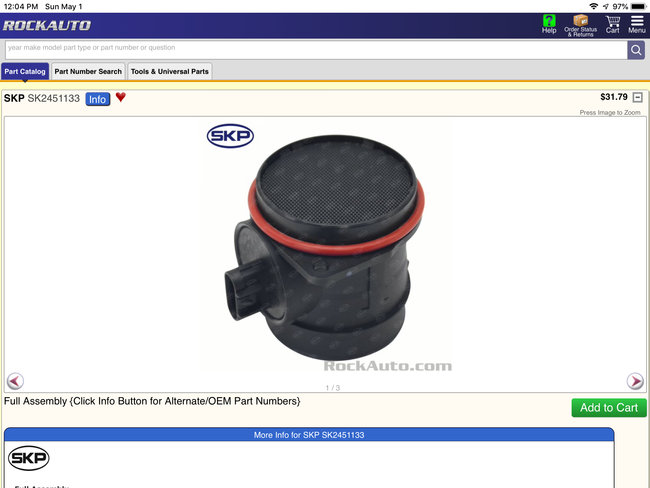This screenshot has height=488, width=650.
Task: Show previous product image arrow
Action: tap(15, 381)
